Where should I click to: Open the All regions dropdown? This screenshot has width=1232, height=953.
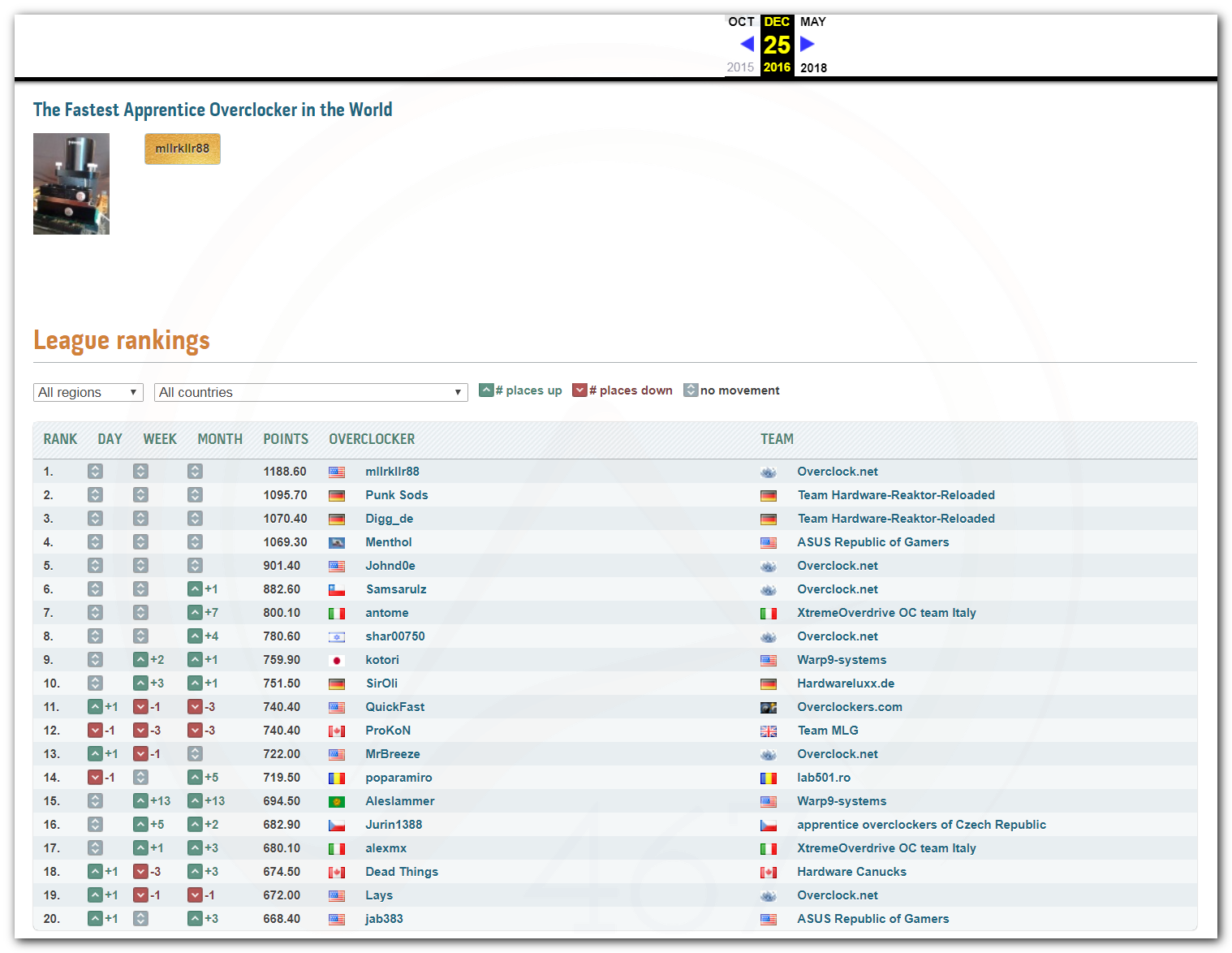[88, 392]
